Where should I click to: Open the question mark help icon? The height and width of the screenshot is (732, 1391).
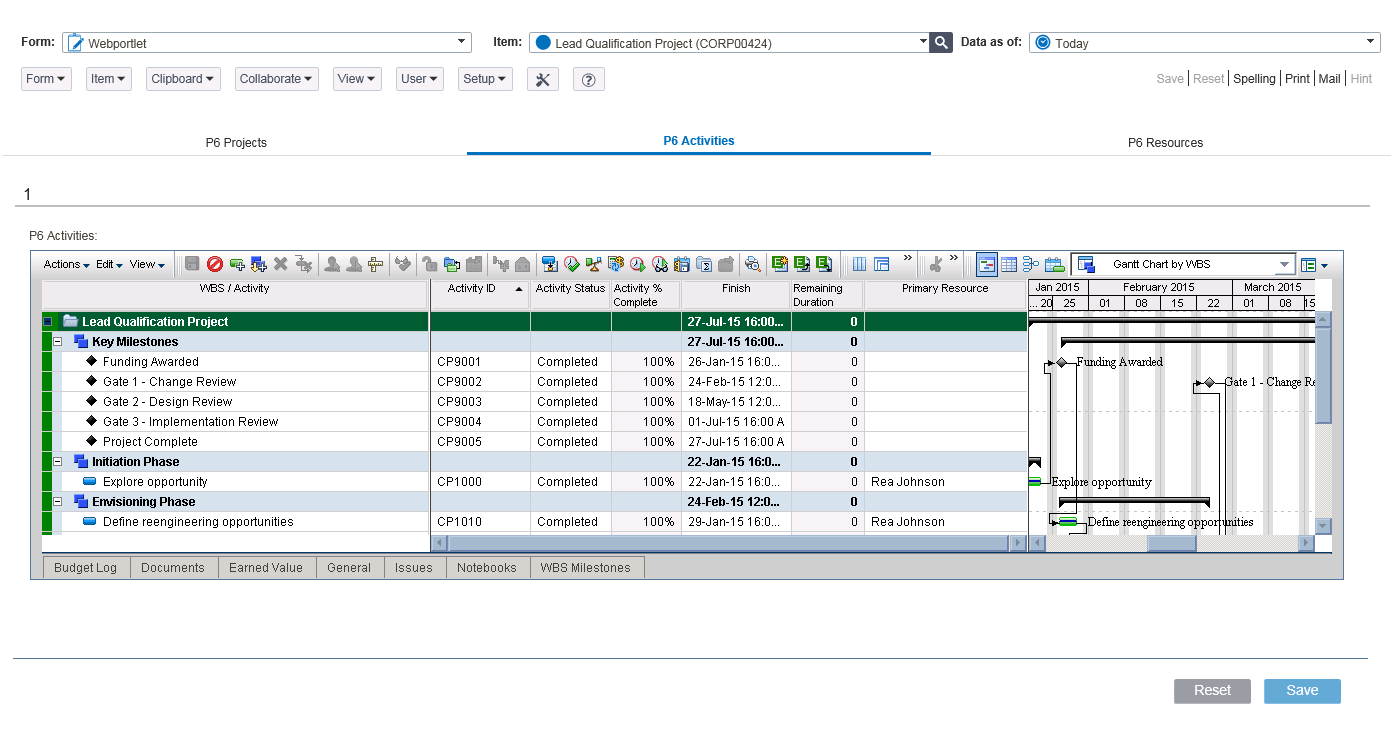588,79
